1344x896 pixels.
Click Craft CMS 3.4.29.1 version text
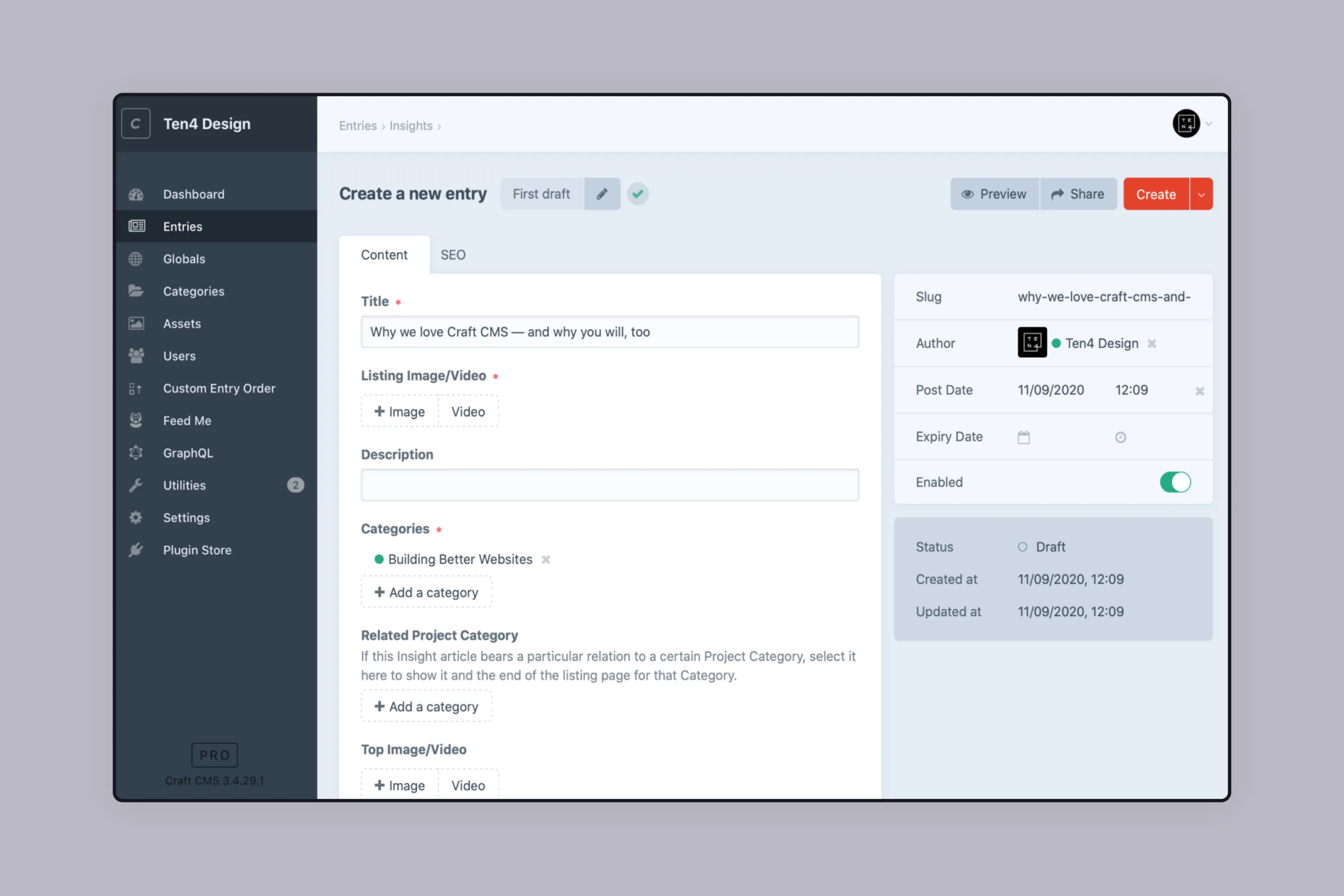point(214,780)
